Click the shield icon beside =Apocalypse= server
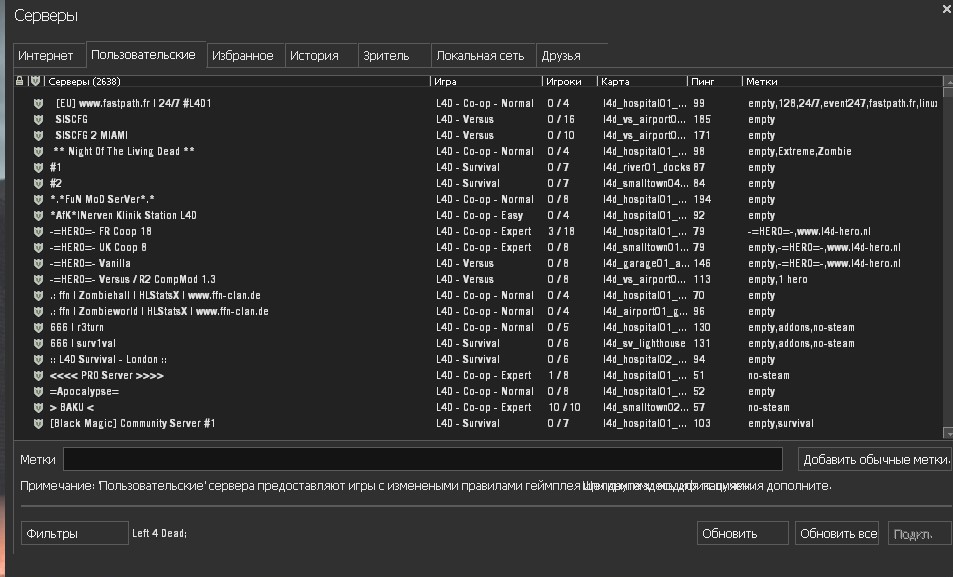This screenshot has width=953, height=577. [38, 391]
